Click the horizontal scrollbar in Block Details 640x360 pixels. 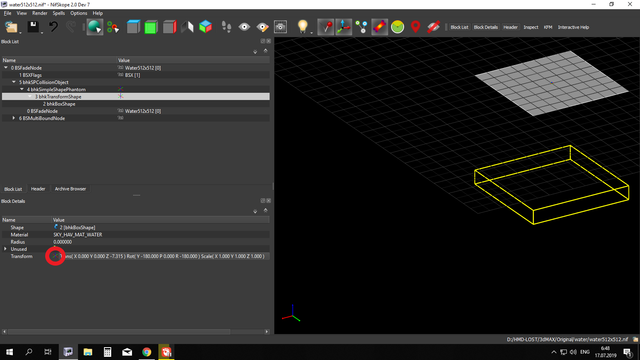point(119,332)
